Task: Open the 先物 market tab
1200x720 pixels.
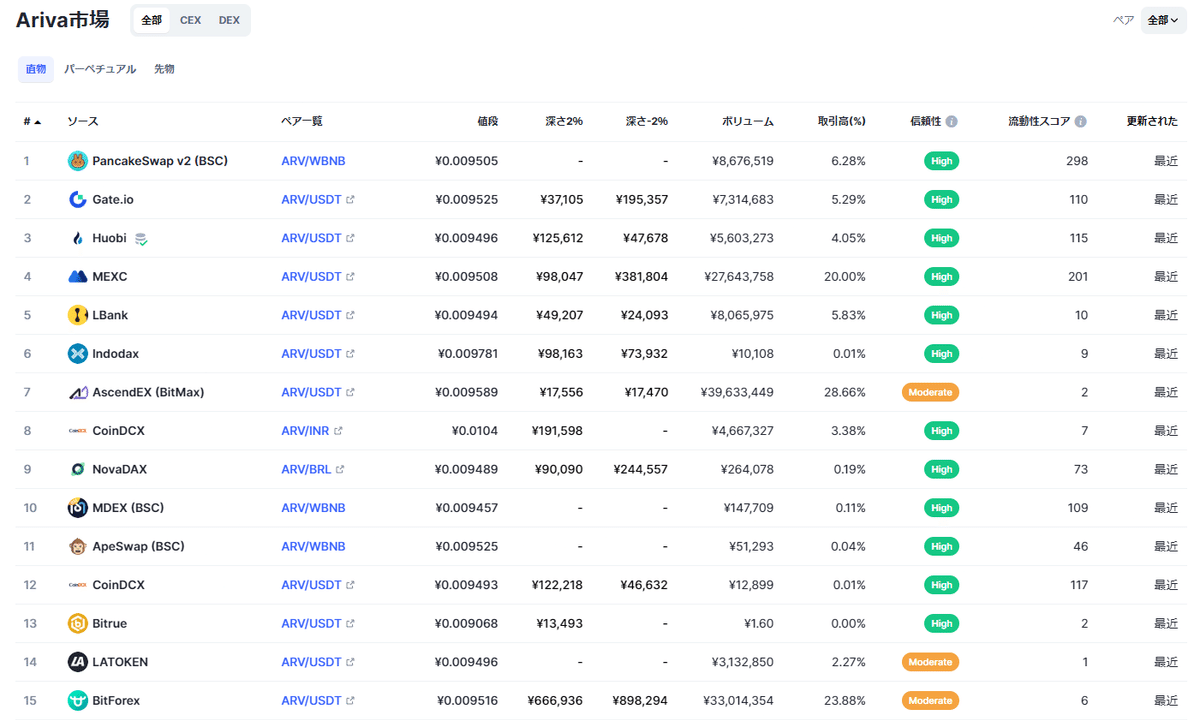Action: [164, 69]
